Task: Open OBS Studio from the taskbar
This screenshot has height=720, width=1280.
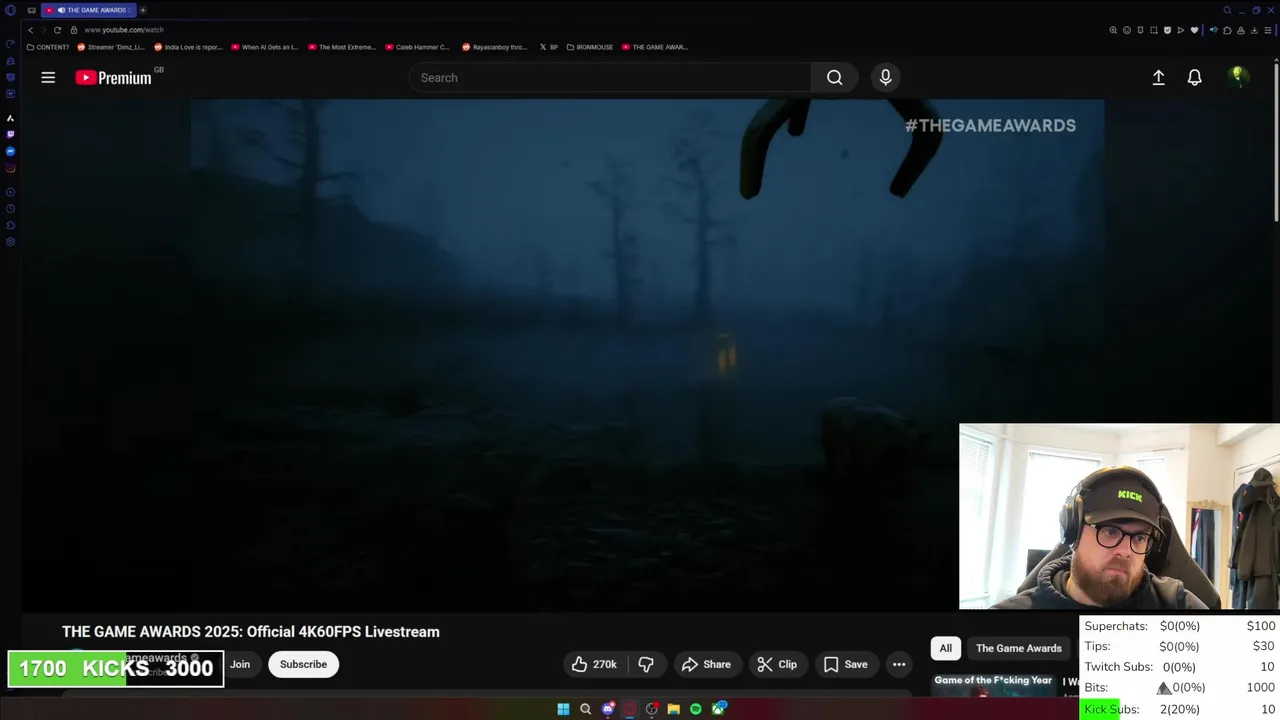Action: 651,709
